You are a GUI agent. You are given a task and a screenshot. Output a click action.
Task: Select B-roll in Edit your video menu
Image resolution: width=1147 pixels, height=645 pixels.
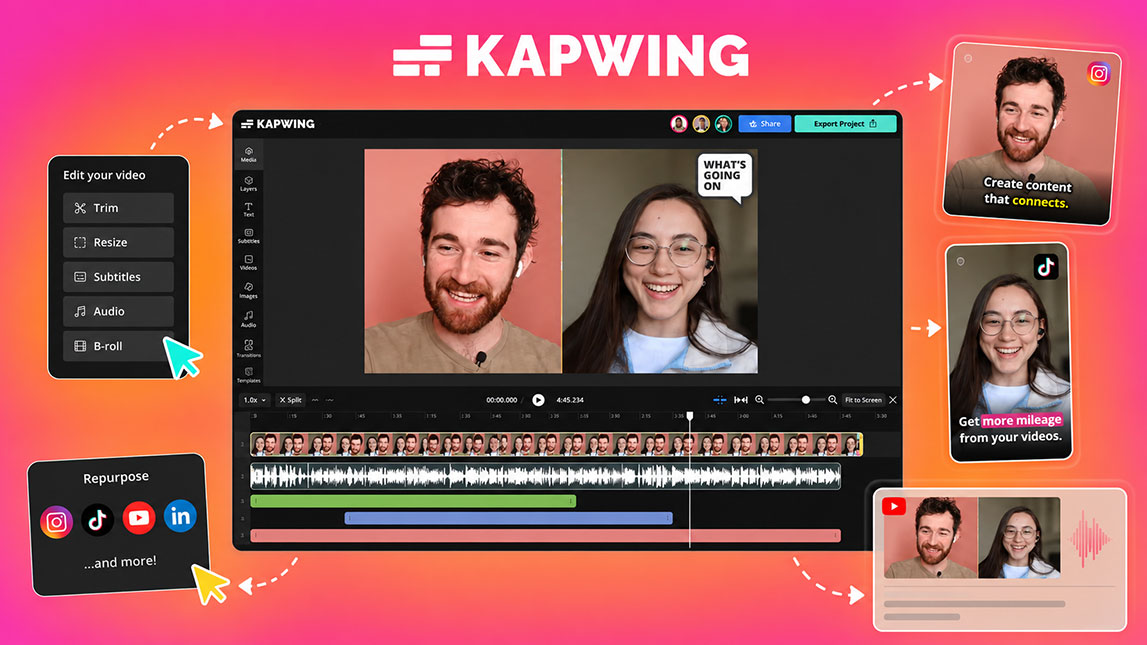[x=119, y=346]
